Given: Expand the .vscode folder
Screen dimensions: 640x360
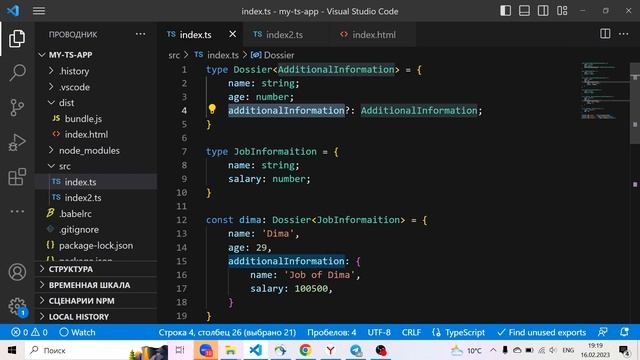Looking at the screenshot, I should (x=96, y=87).
